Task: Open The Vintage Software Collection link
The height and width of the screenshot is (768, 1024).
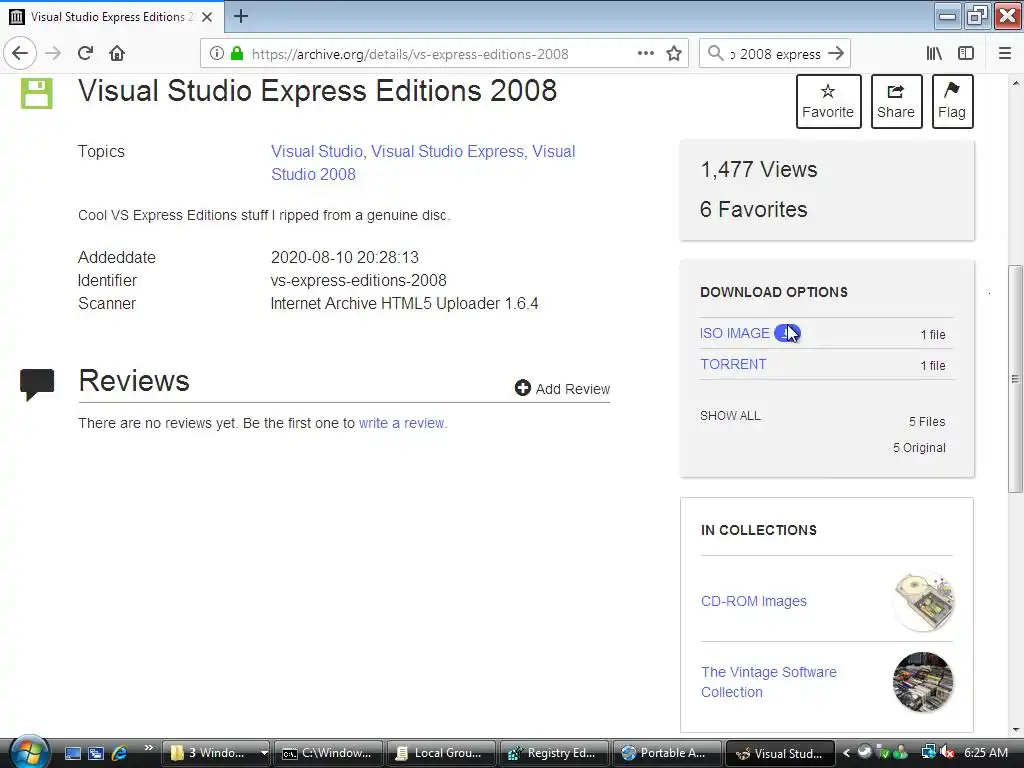Action: [769, 682]
